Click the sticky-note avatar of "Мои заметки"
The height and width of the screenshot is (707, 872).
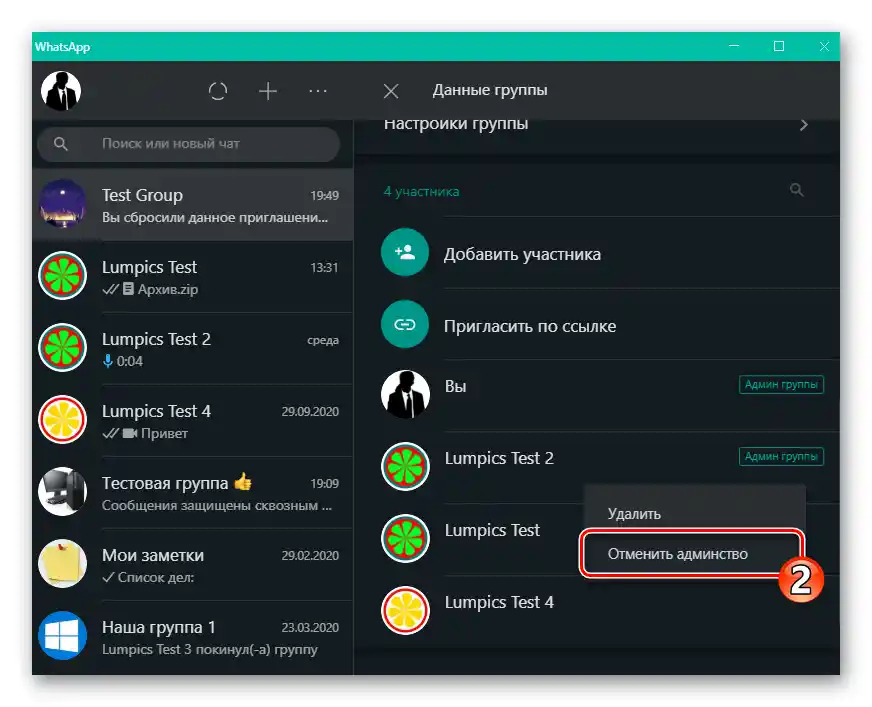point(62,563)
